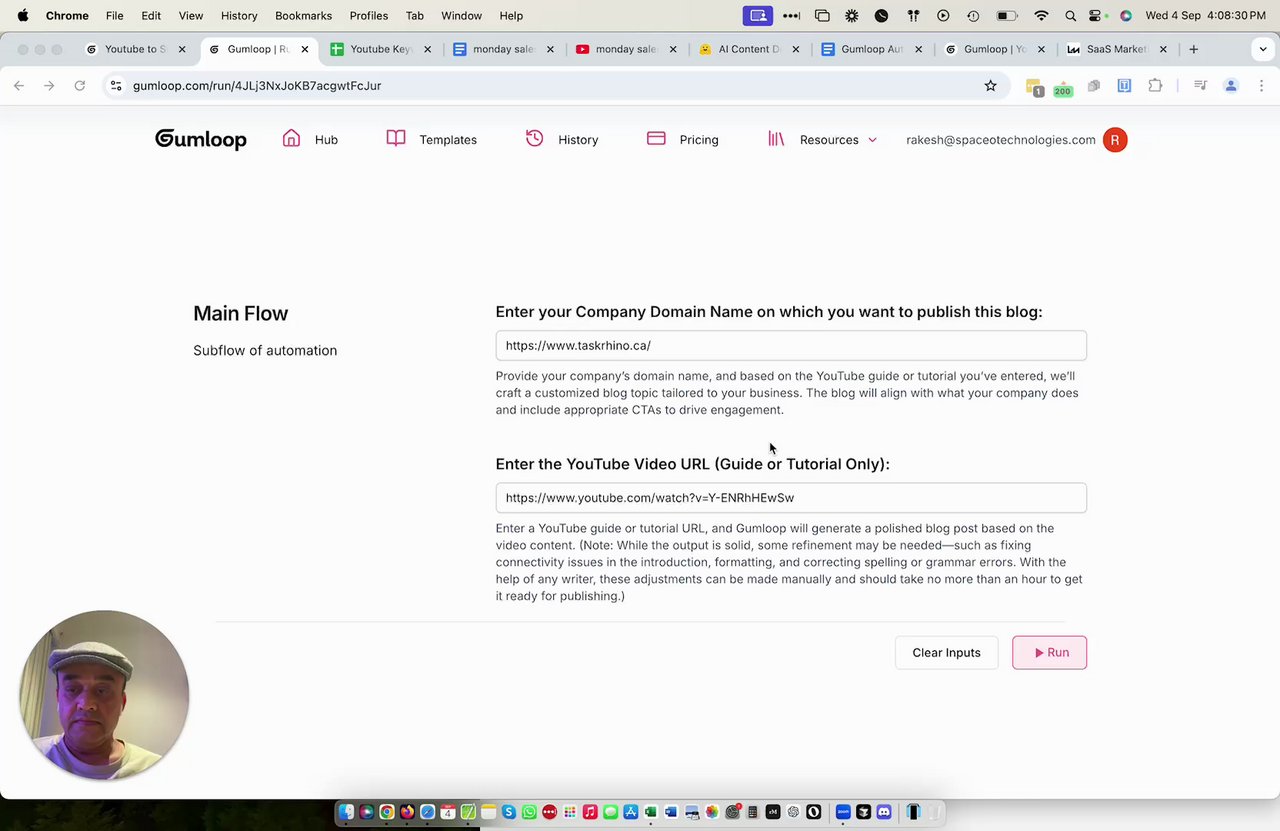Click the account email rakesh@spaceotechnologies.com
Image resolution: width=1280 pixels, height=831 pixels.
[1000, 140]
